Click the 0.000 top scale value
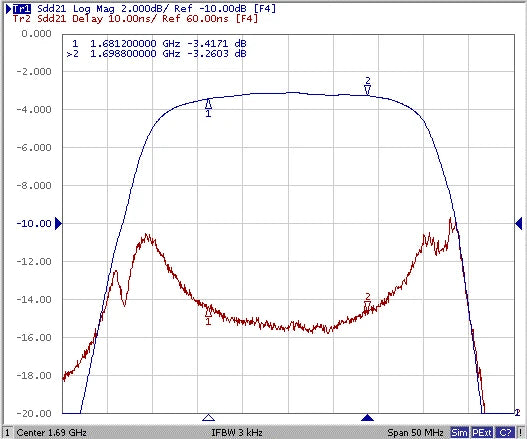 click(36, 34)
